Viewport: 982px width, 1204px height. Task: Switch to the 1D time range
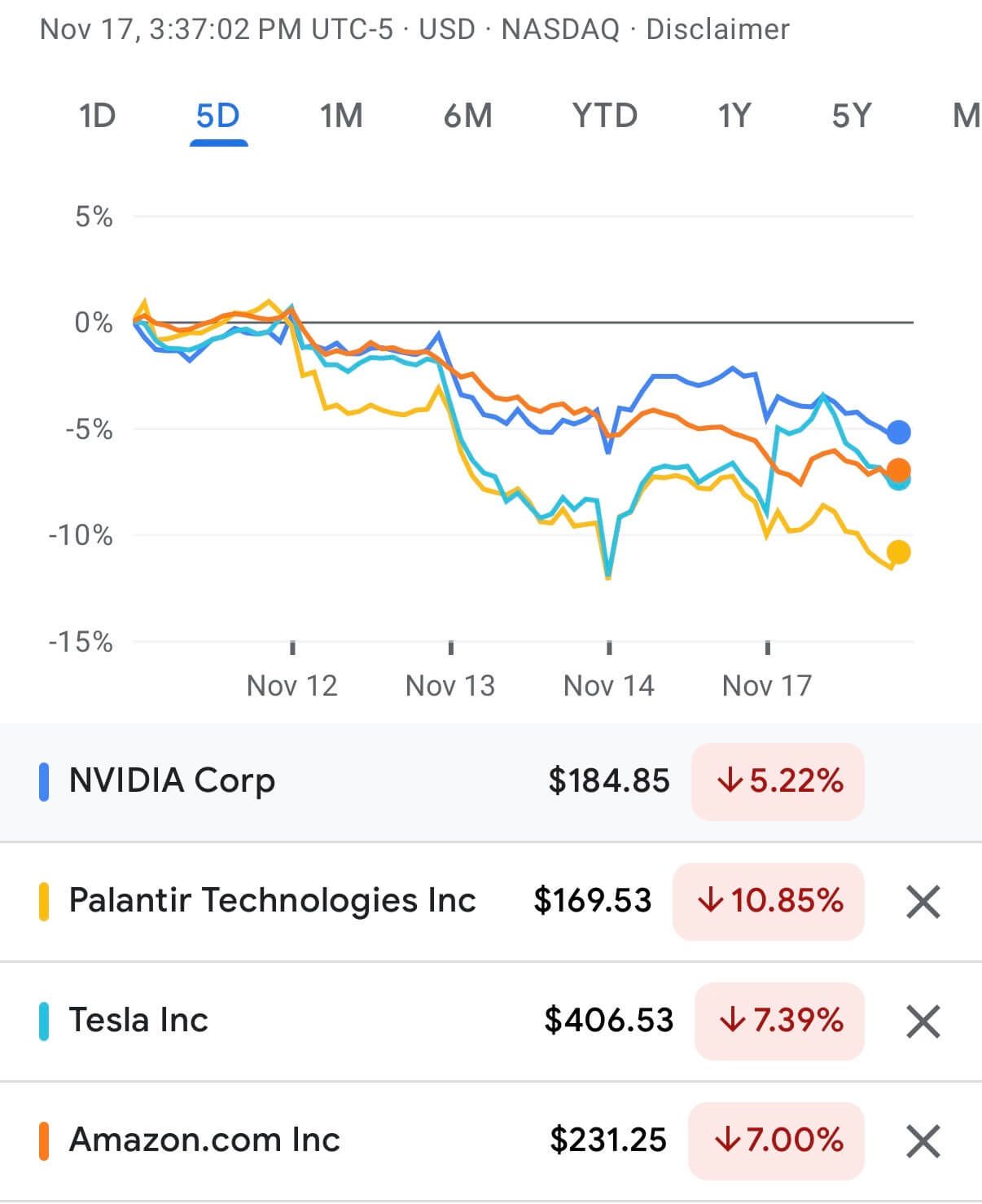tap(97, 116)
